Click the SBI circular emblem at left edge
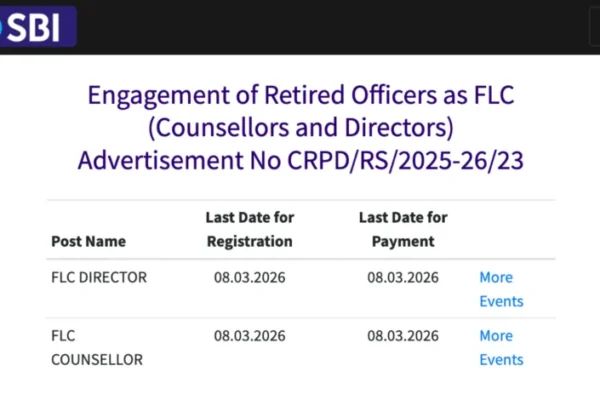 (3, 27)
